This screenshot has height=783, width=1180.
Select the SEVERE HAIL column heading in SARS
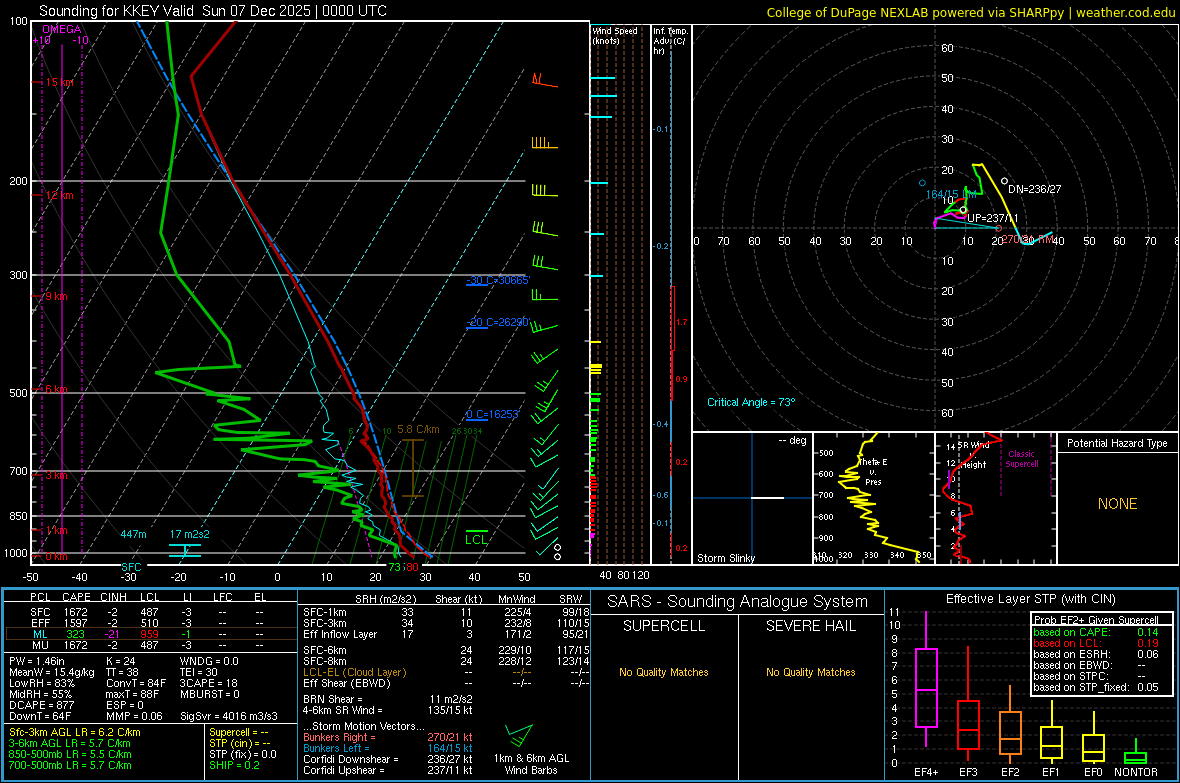pyautogui.click(x=810, y=626)
